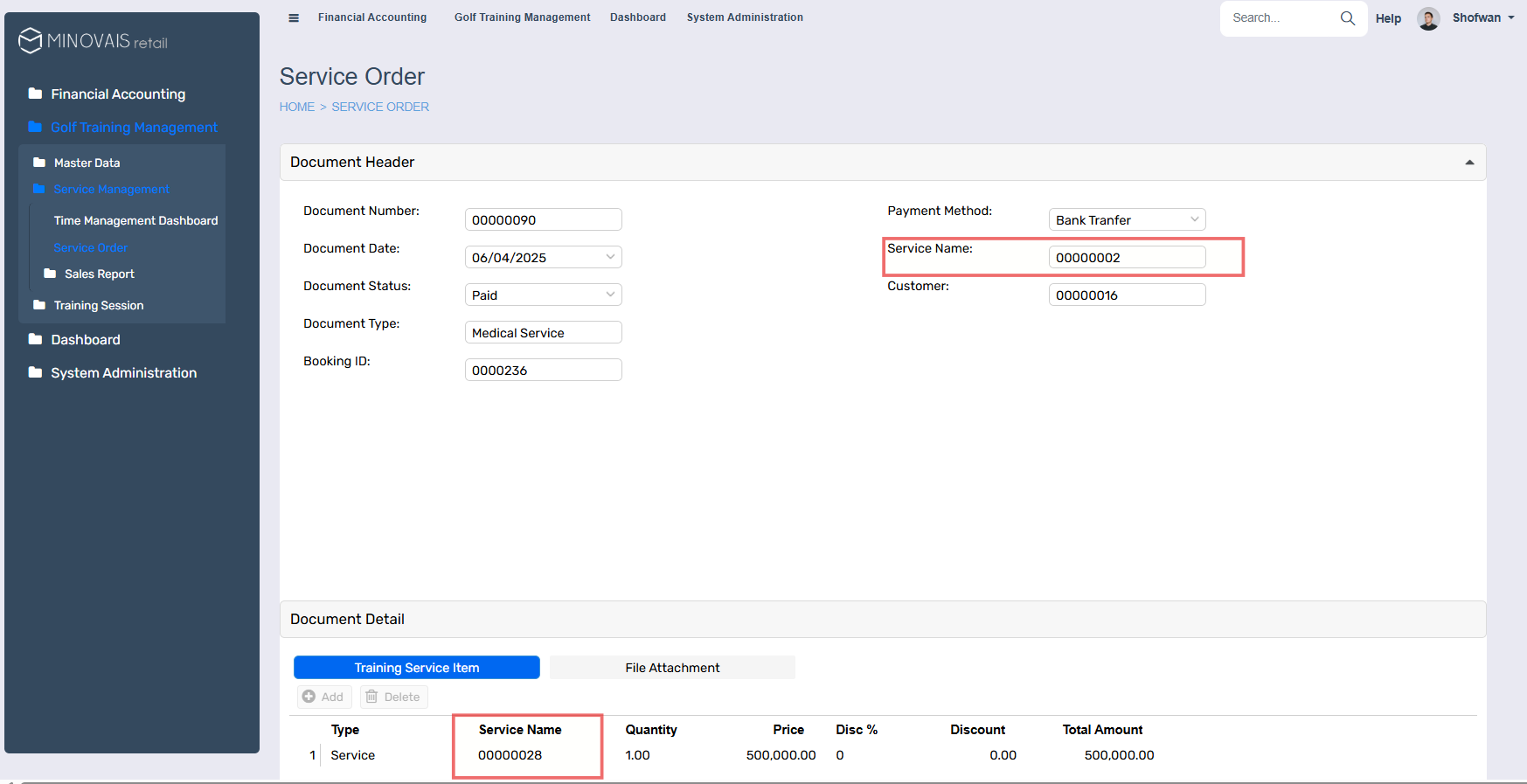Click the Search input box
1527x784 pixels.
tap(1280, 17)
